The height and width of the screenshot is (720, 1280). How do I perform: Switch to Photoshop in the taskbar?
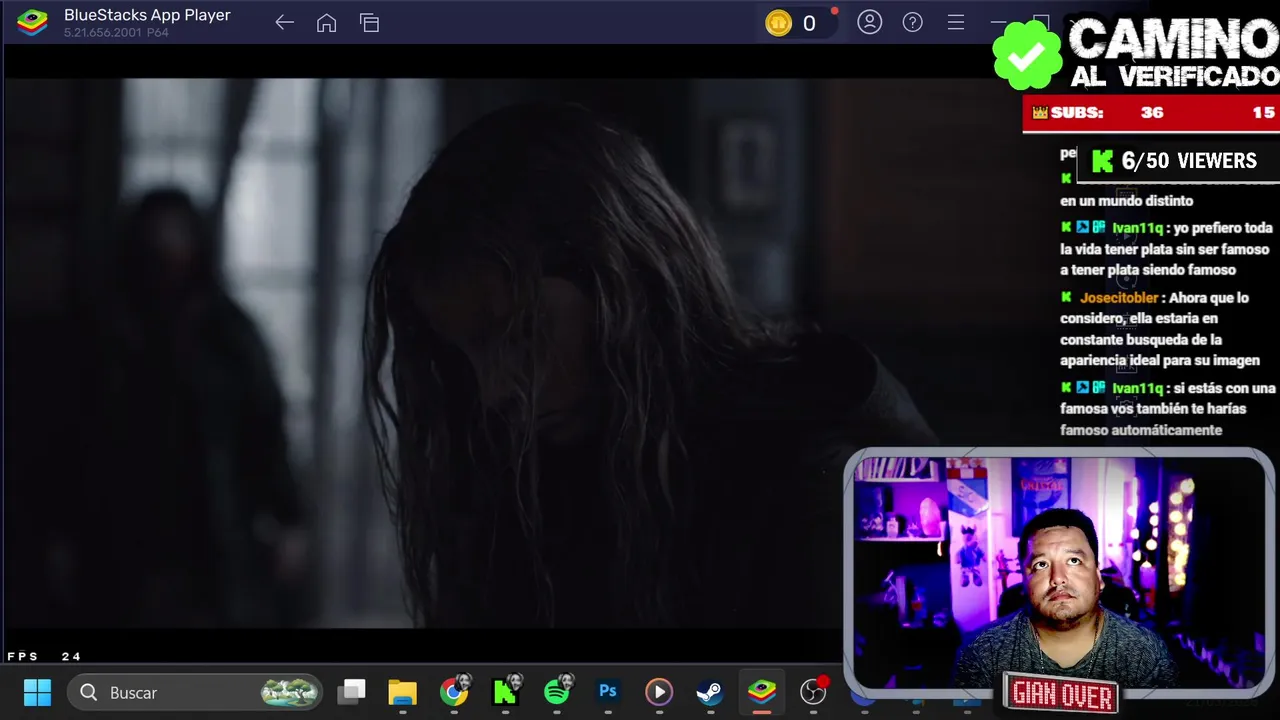click(607, 692)
